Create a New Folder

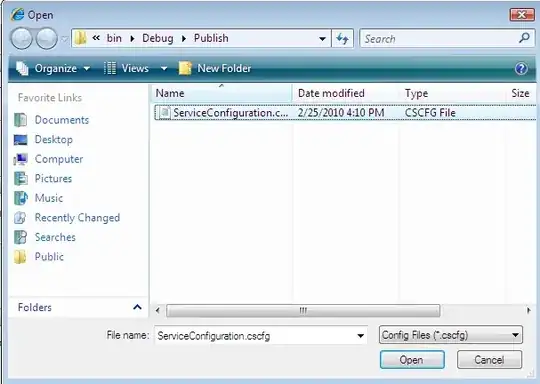tap(215, 68)
